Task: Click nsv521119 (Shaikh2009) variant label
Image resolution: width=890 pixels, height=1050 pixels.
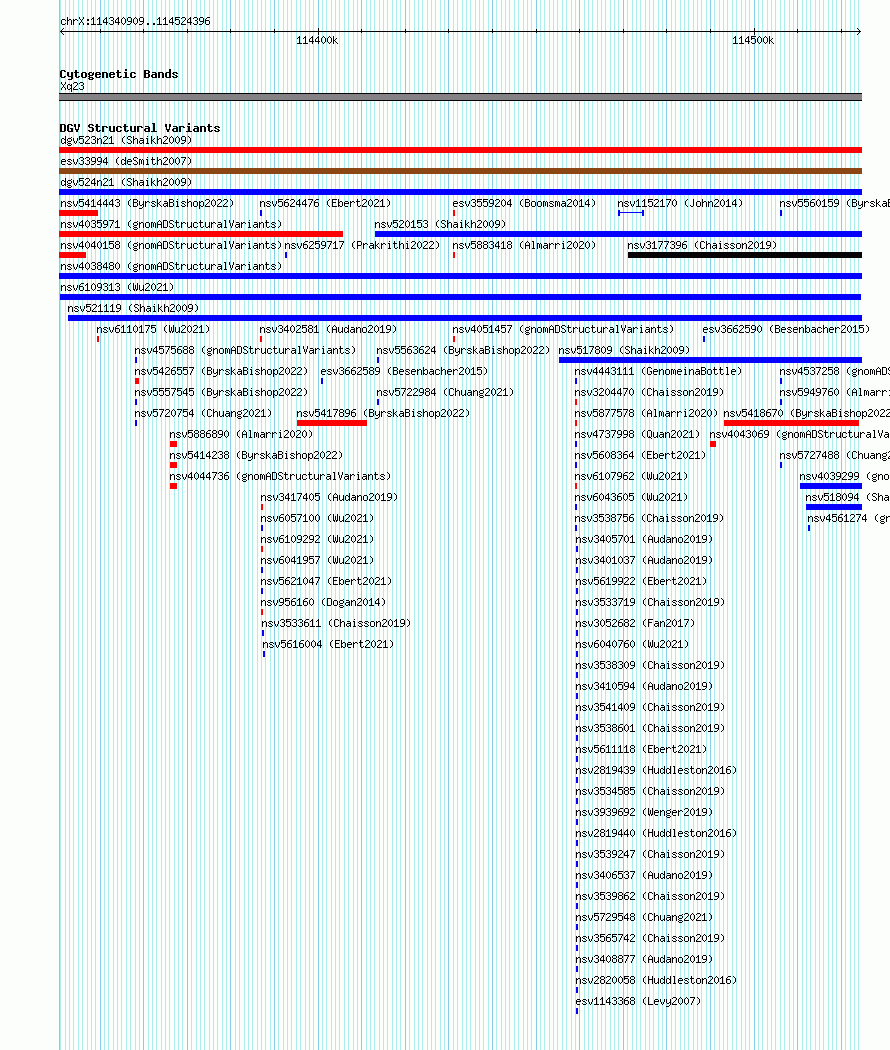Action: click(x=133, y=308)
